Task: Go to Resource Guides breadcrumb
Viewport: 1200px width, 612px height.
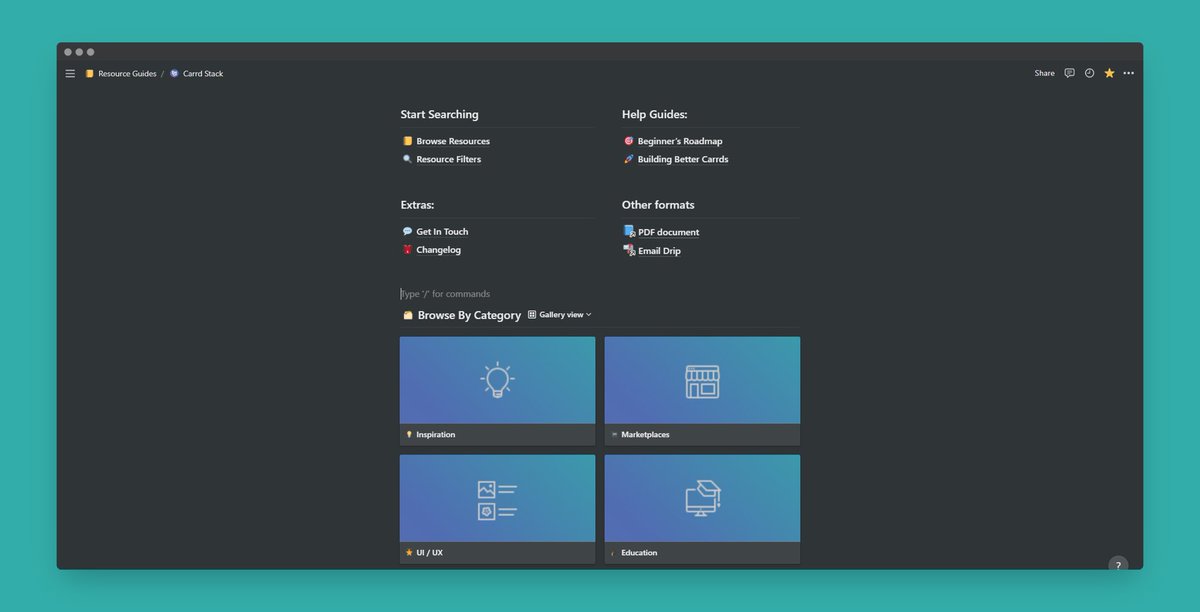Action: (x=127, y=74)
